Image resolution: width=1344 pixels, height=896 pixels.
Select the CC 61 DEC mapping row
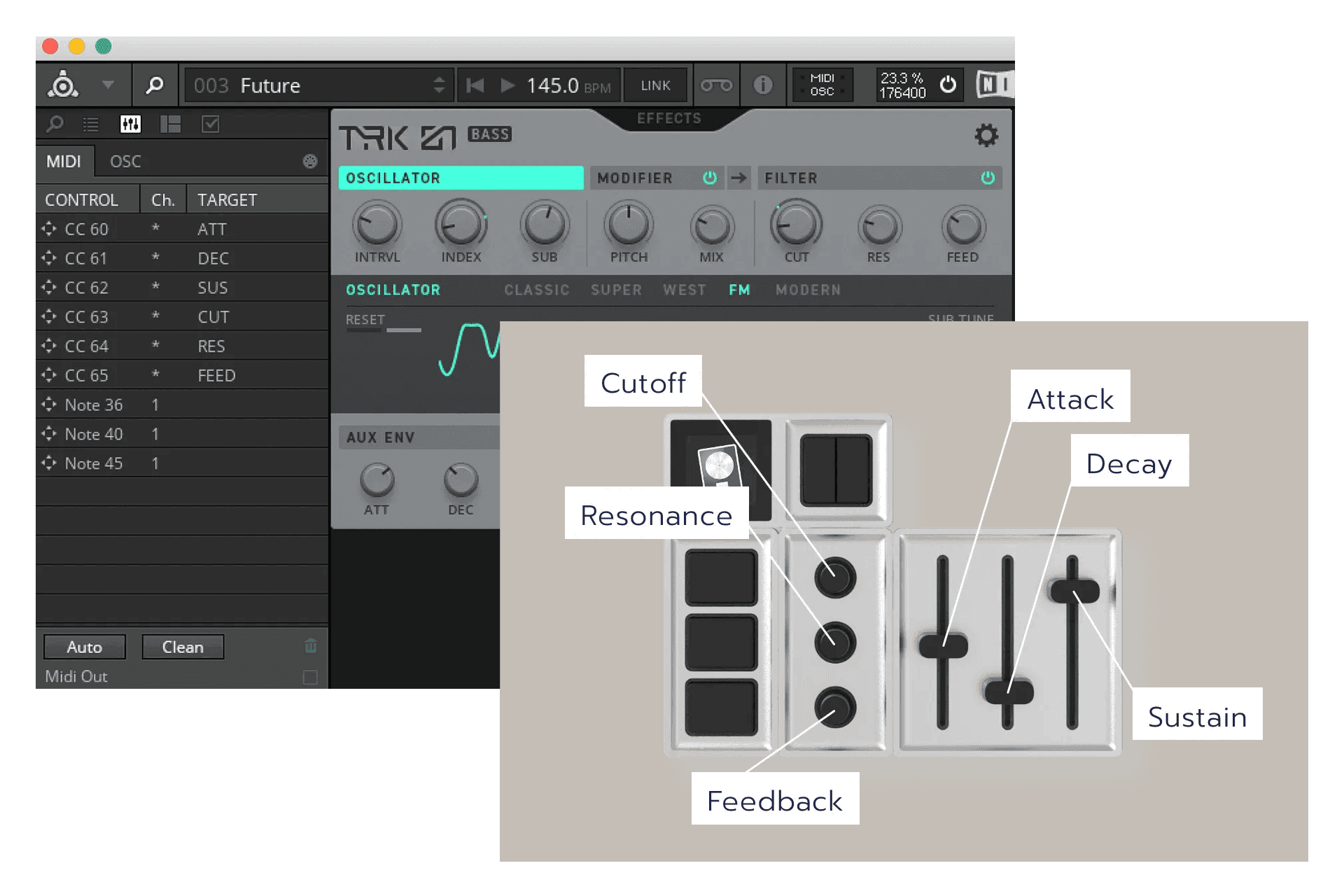coord(182,258)
